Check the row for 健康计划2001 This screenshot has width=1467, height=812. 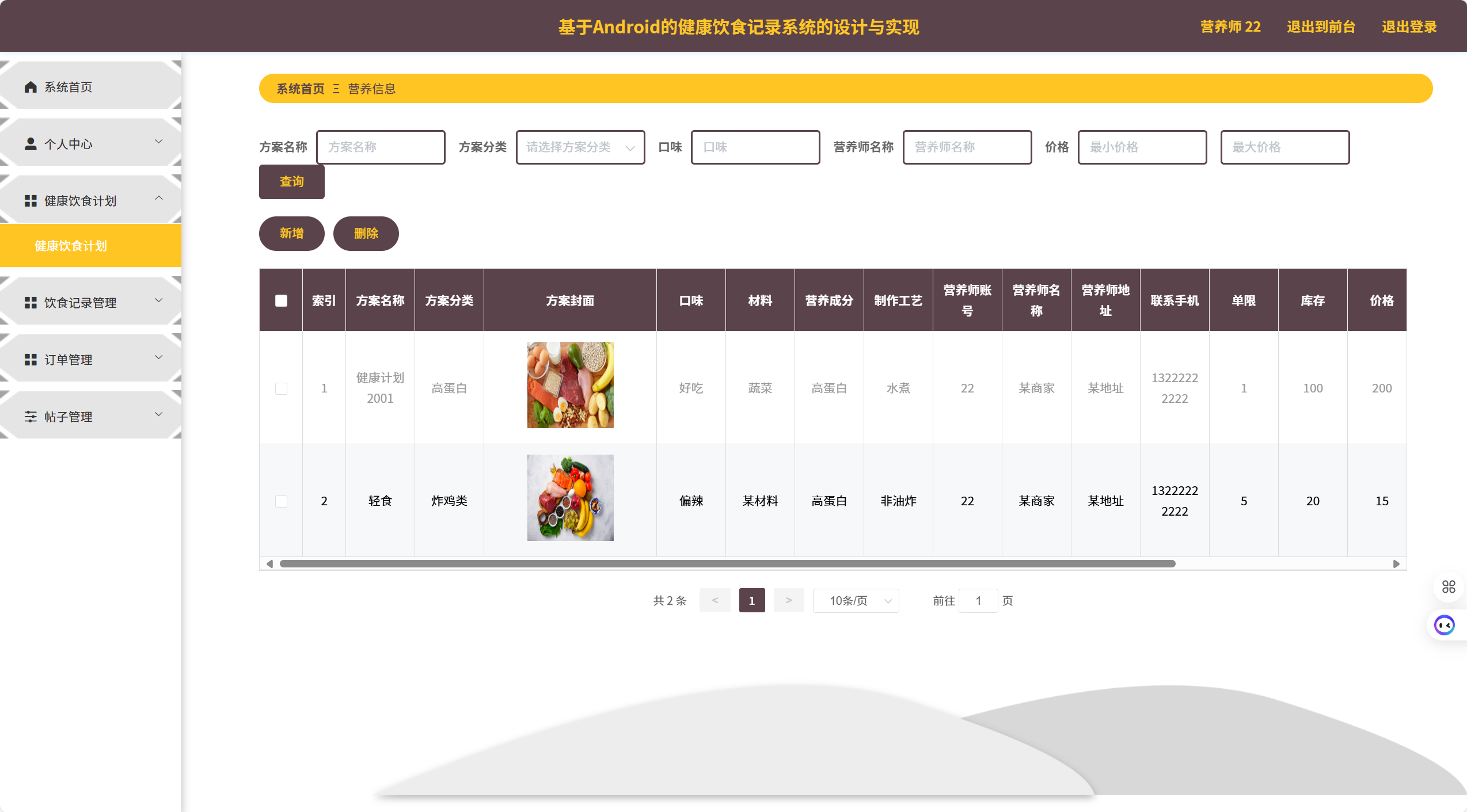281,388
